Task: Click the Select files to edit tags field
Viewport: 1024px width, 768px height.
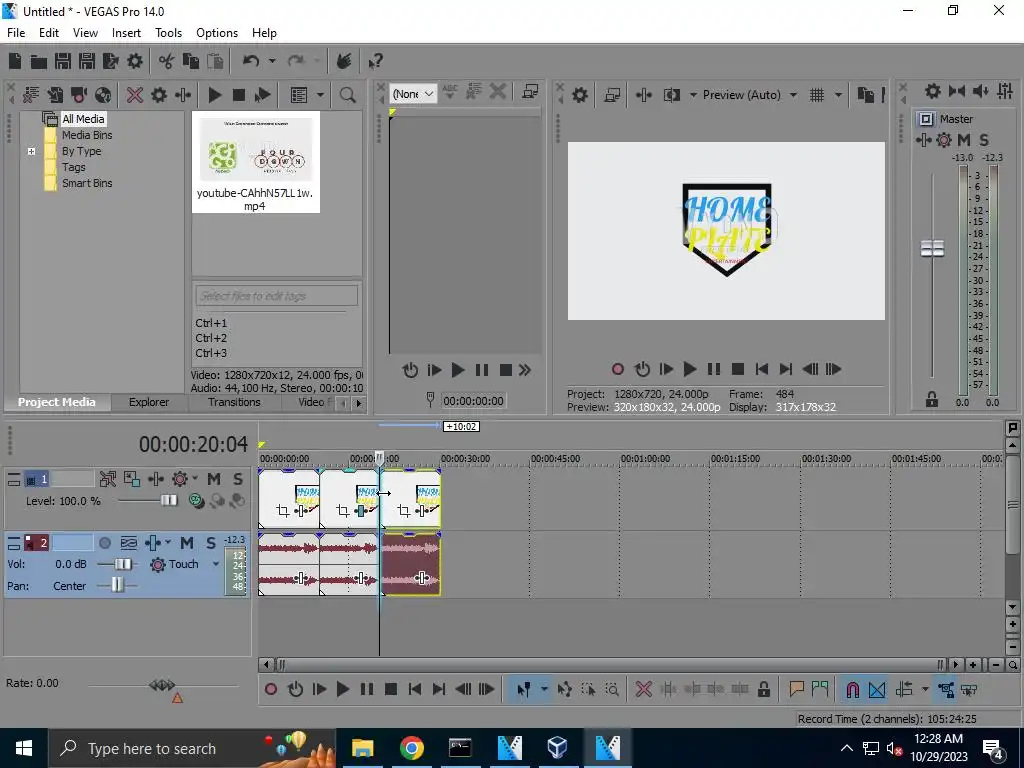Action: [x=276, y=296]
